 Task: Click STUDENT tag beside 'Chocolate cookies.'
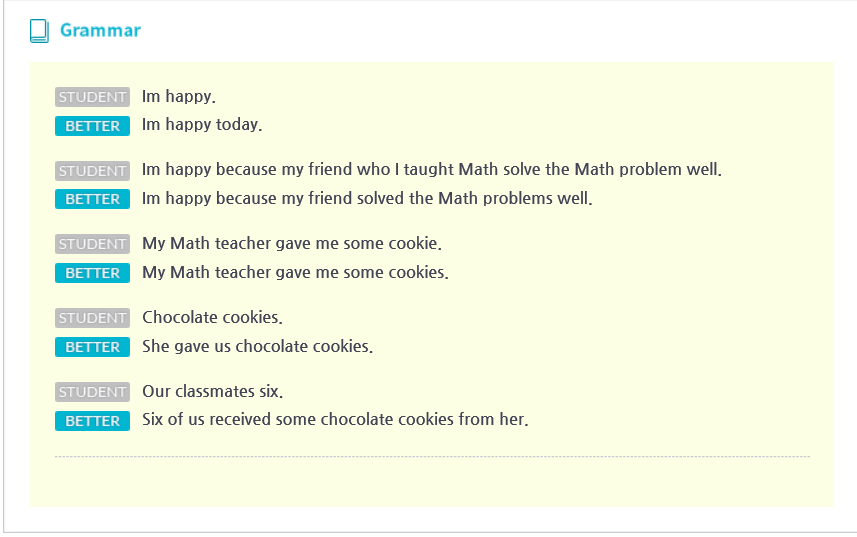coord(92,318)
